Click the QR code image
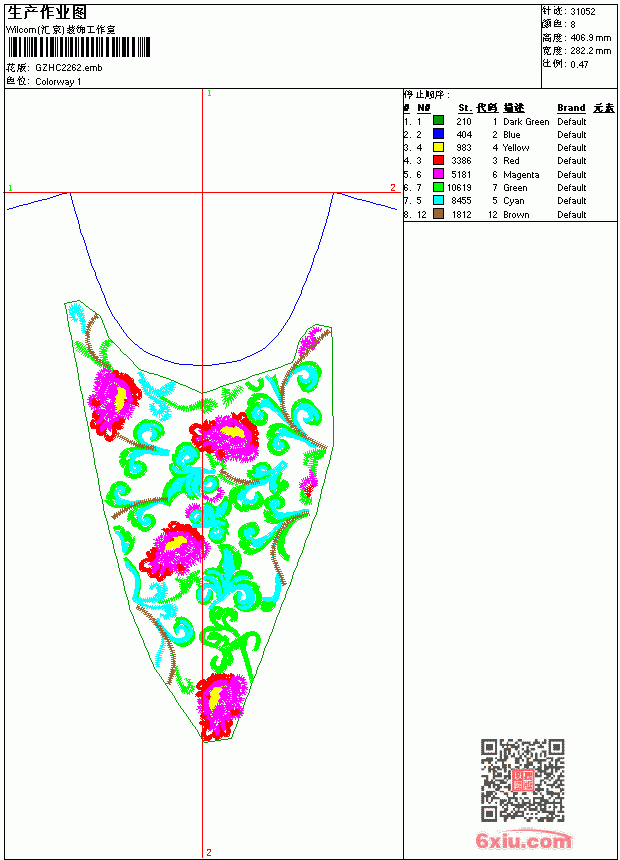Screen dimensions: 620x860 click(x=522, y=780)
